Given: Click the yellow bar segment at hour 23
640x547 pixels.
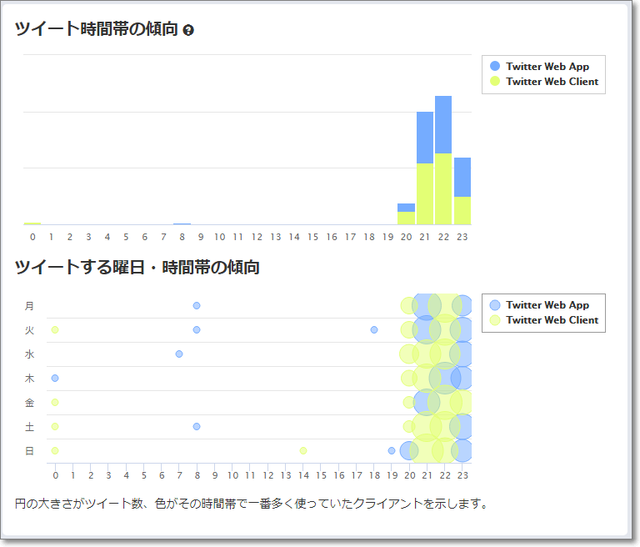Looking at the screenshot, I should tap(462, 211).
